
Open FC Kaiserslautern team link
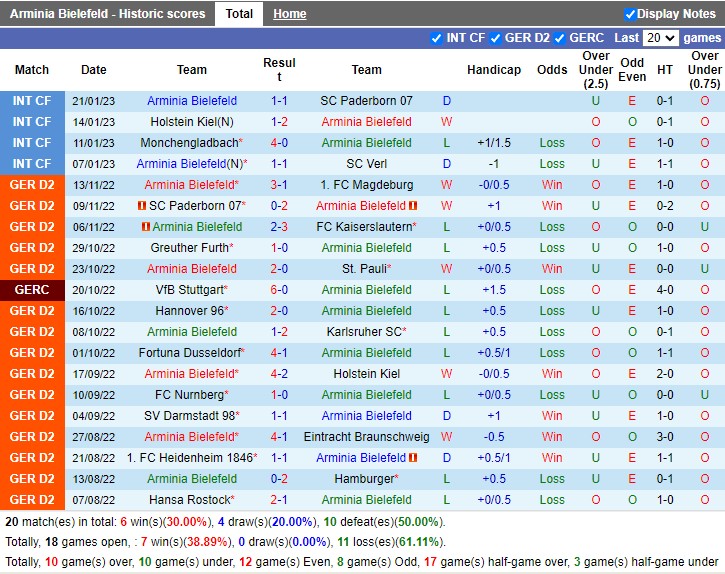click(364, 227)
